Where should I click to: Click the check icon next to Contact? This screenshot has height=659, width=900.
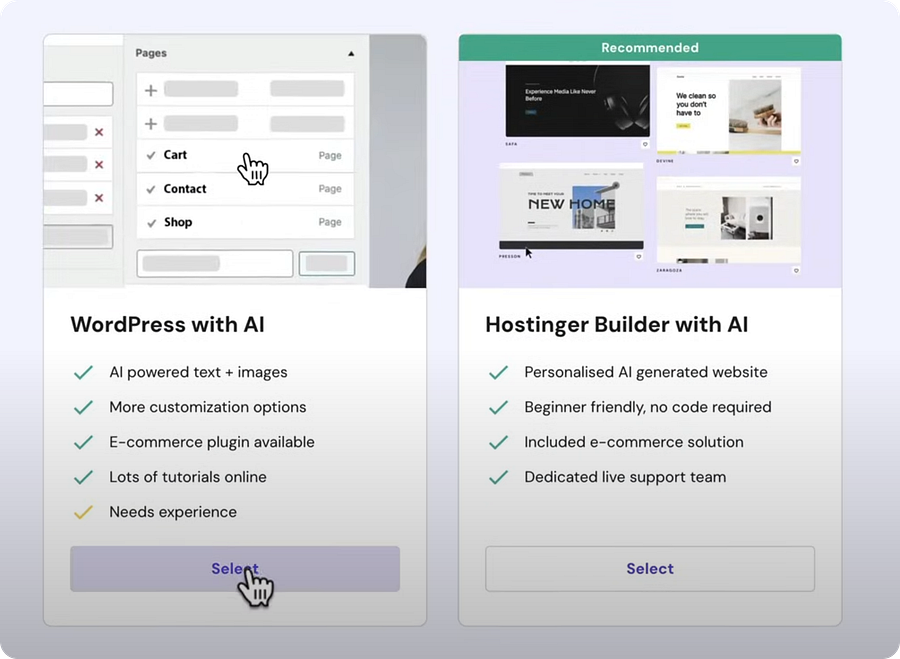click(x=151, y=189)
